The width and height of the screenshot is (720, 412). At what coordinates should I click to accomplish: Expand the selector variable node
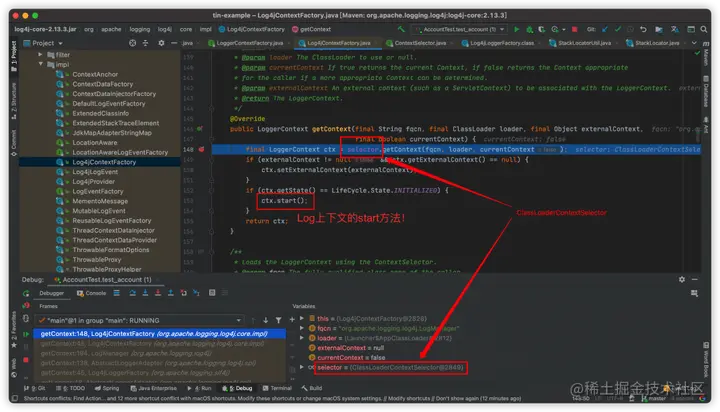click(x=302, y=367)
